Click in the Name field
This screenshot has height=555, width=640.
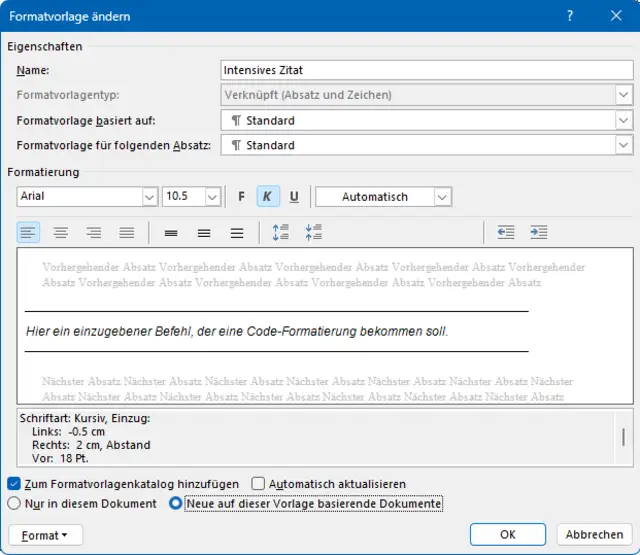tap(426, 71)
